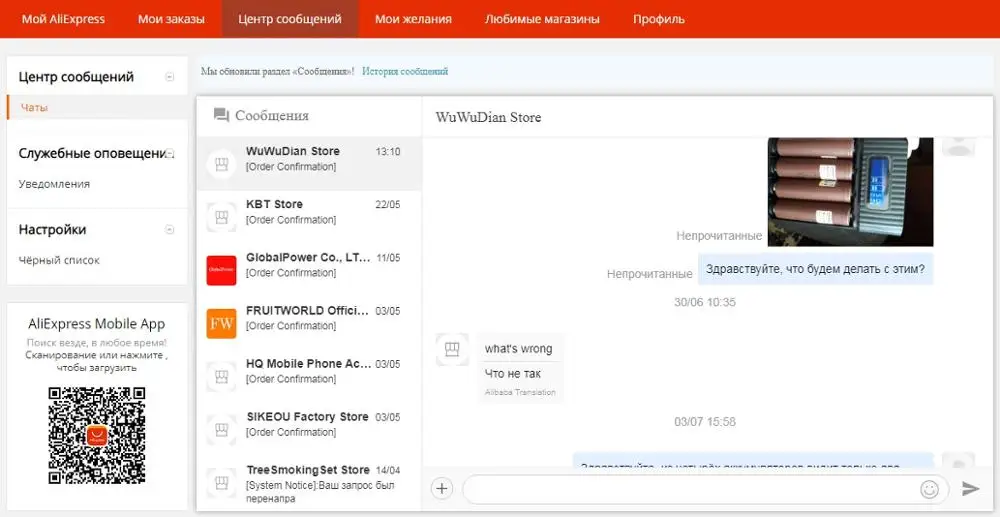Click the SIKEOU Factory Store avatar
1000x517 pixels.
tap(221, 430)
